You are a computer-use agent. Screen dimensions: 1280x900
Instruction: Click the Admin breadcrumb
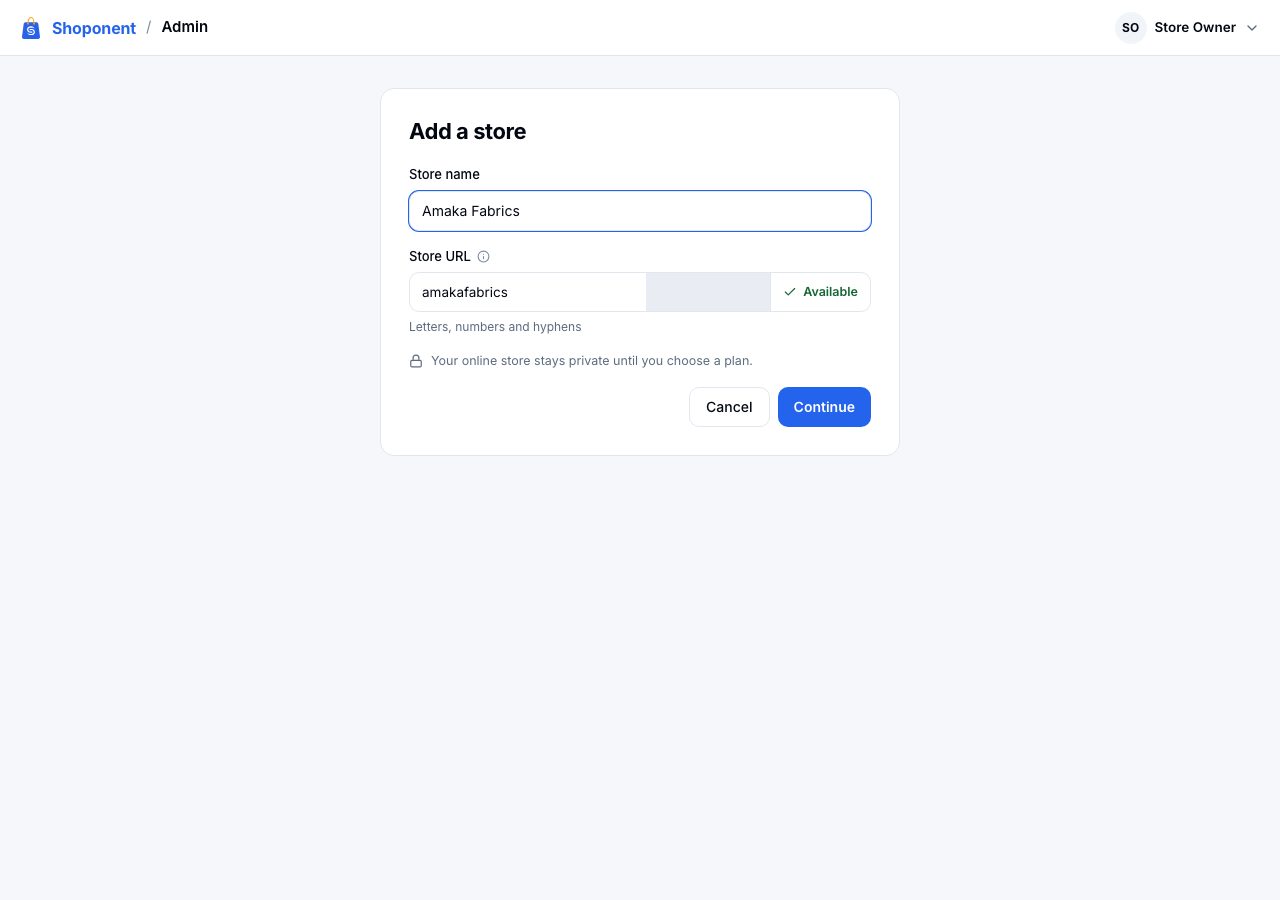point(185,27)
